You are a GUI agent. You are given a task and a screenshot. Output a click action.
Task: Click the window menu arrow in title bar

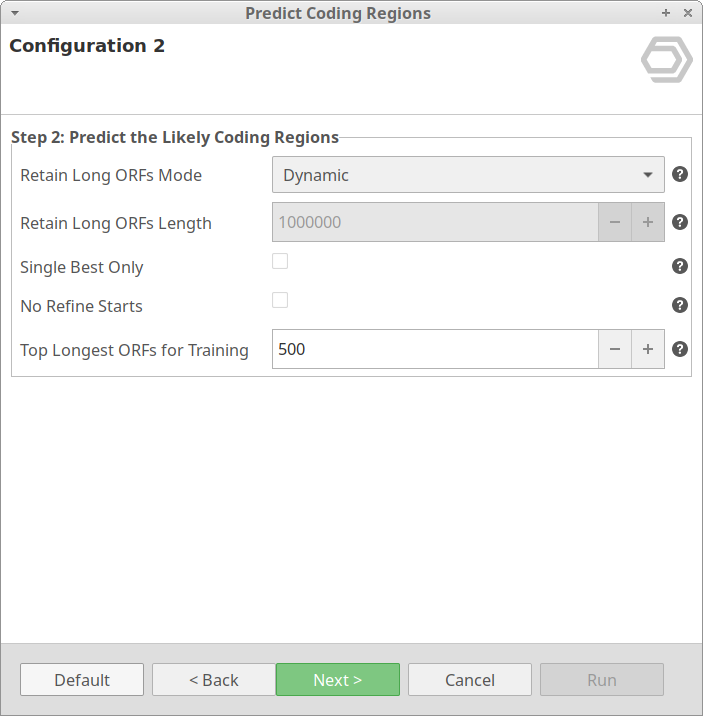(x=14, y=13)
